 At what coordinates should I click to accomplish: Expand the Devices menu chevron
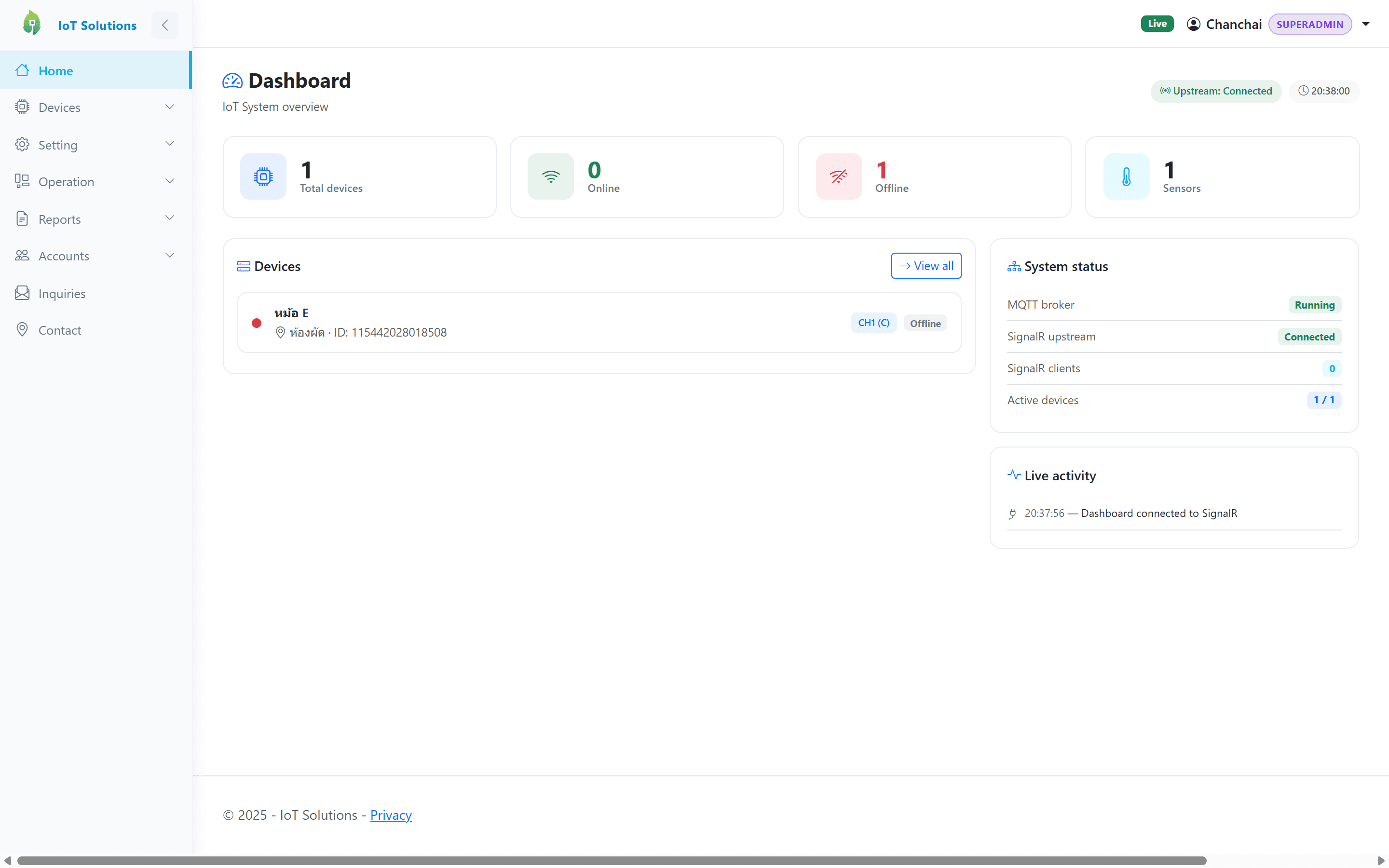pos(170,107)
